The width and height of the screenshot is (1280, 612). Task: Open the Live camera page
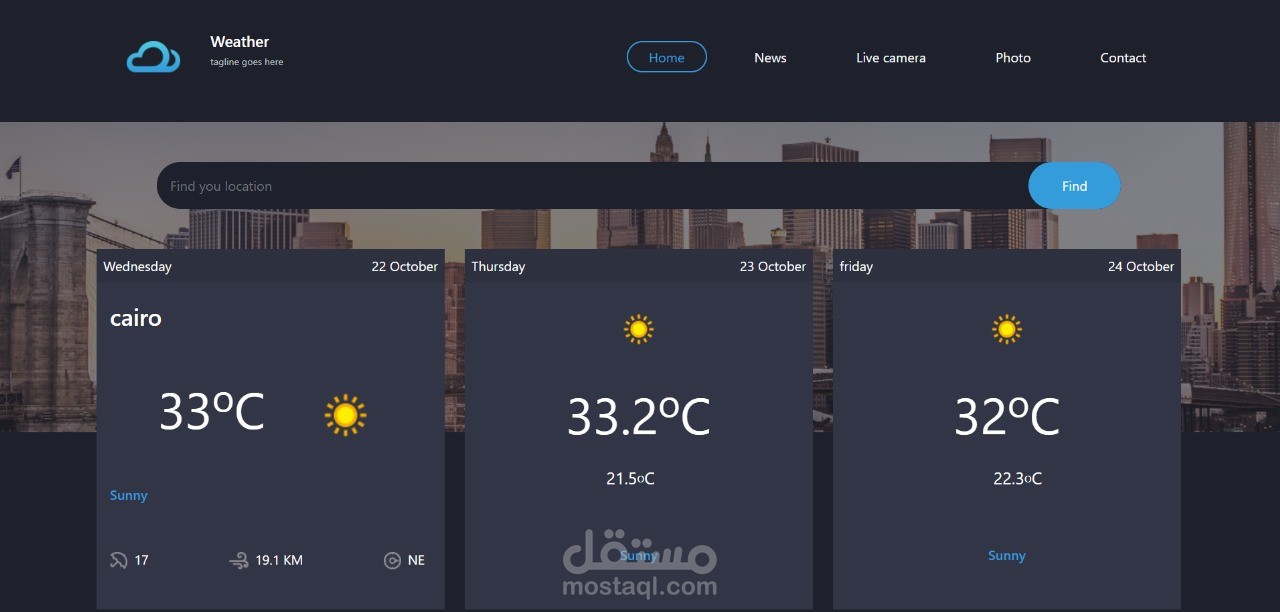(890, 57)
